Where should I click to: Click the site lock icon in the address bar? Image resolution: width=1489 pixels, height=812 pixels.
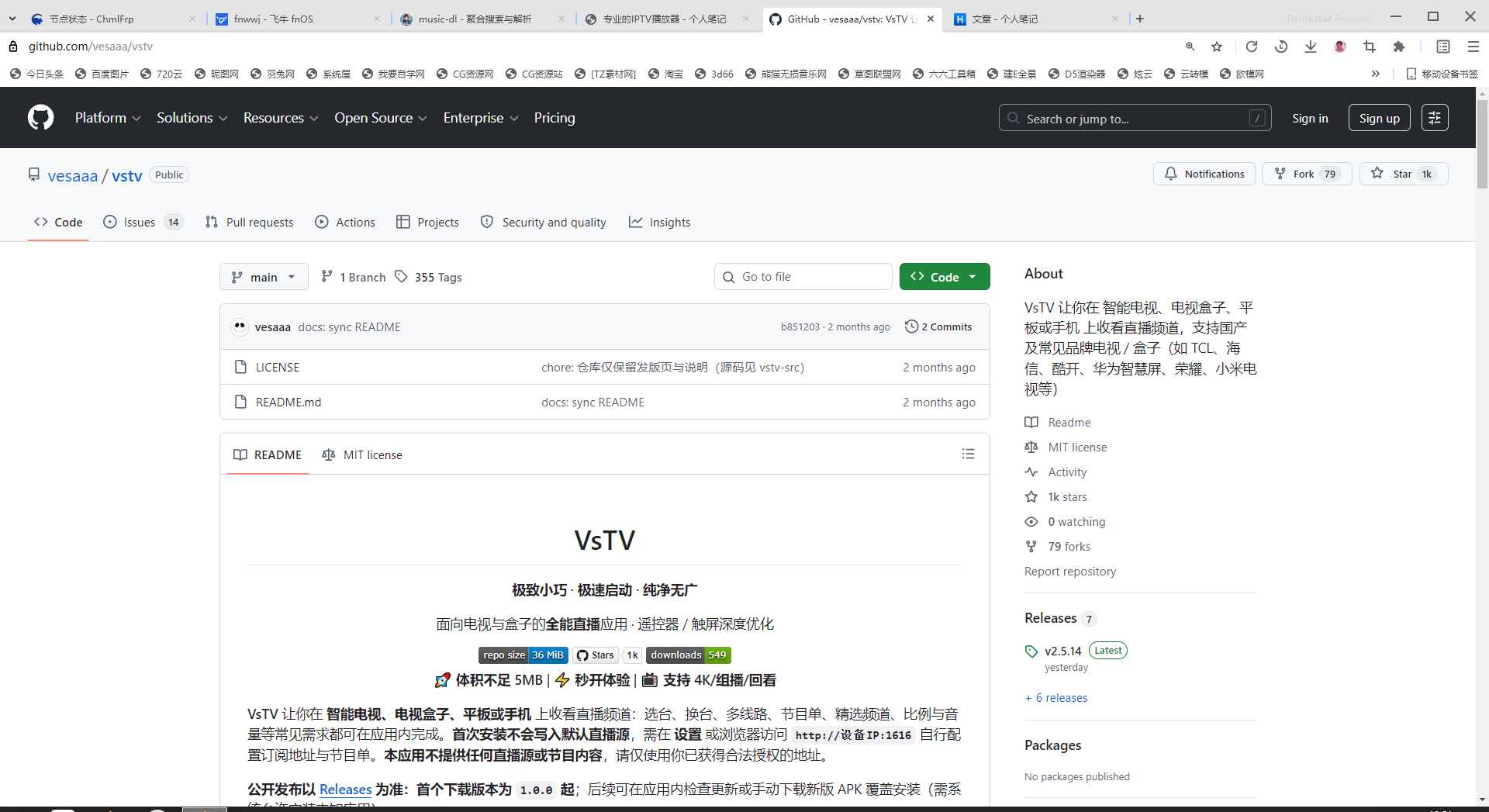[x=13, y=47]
